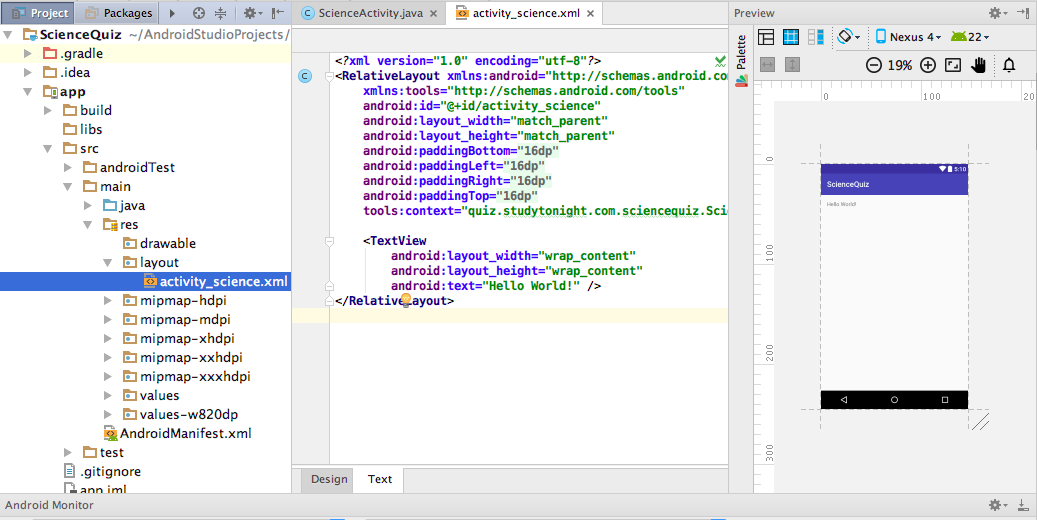Screen dimensions: 1037x520
Task: Click the related class gutter icon
Action: tap(305, 76)
